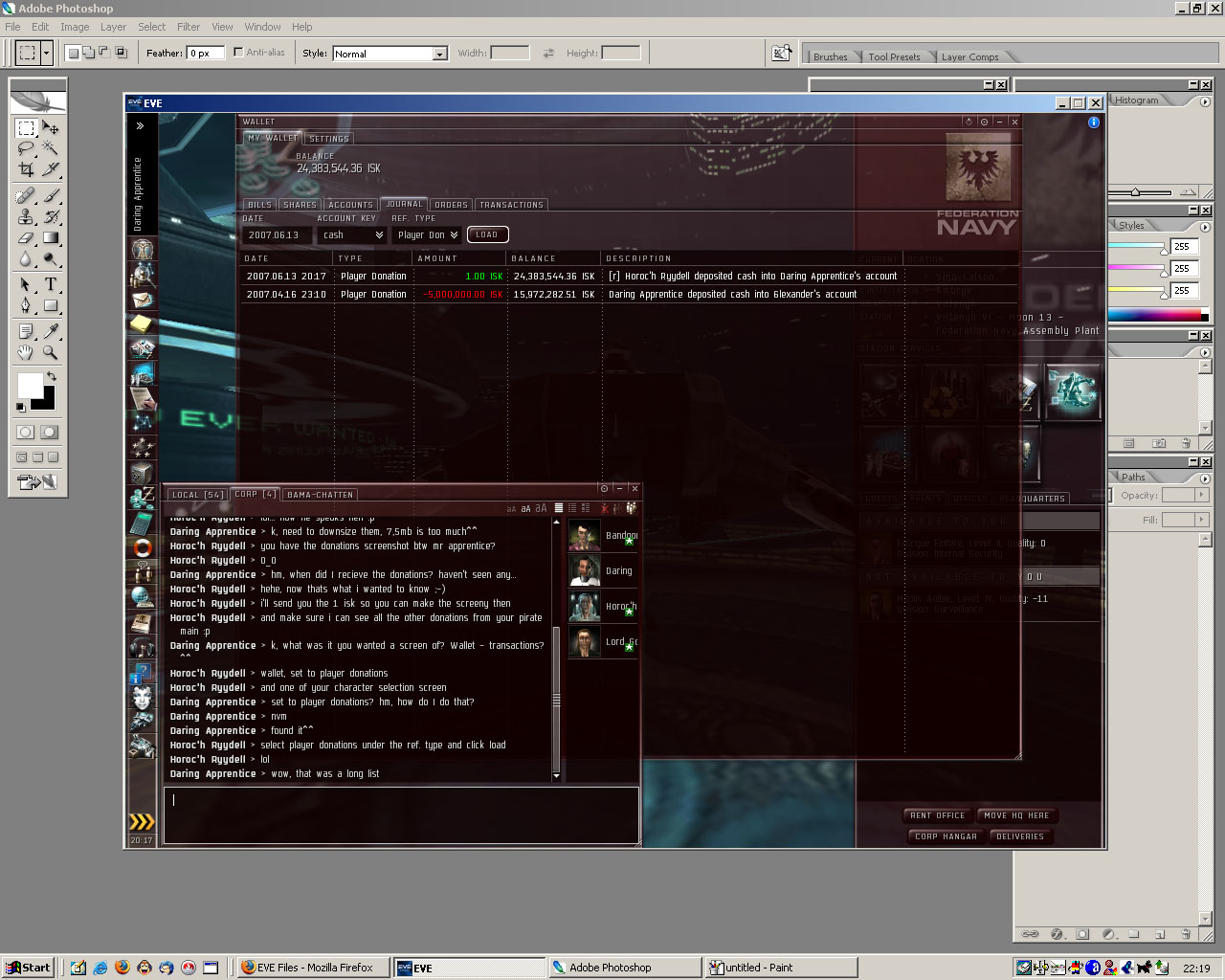Select the Move tool
The image size is (1225, 980).
point(51,127)
